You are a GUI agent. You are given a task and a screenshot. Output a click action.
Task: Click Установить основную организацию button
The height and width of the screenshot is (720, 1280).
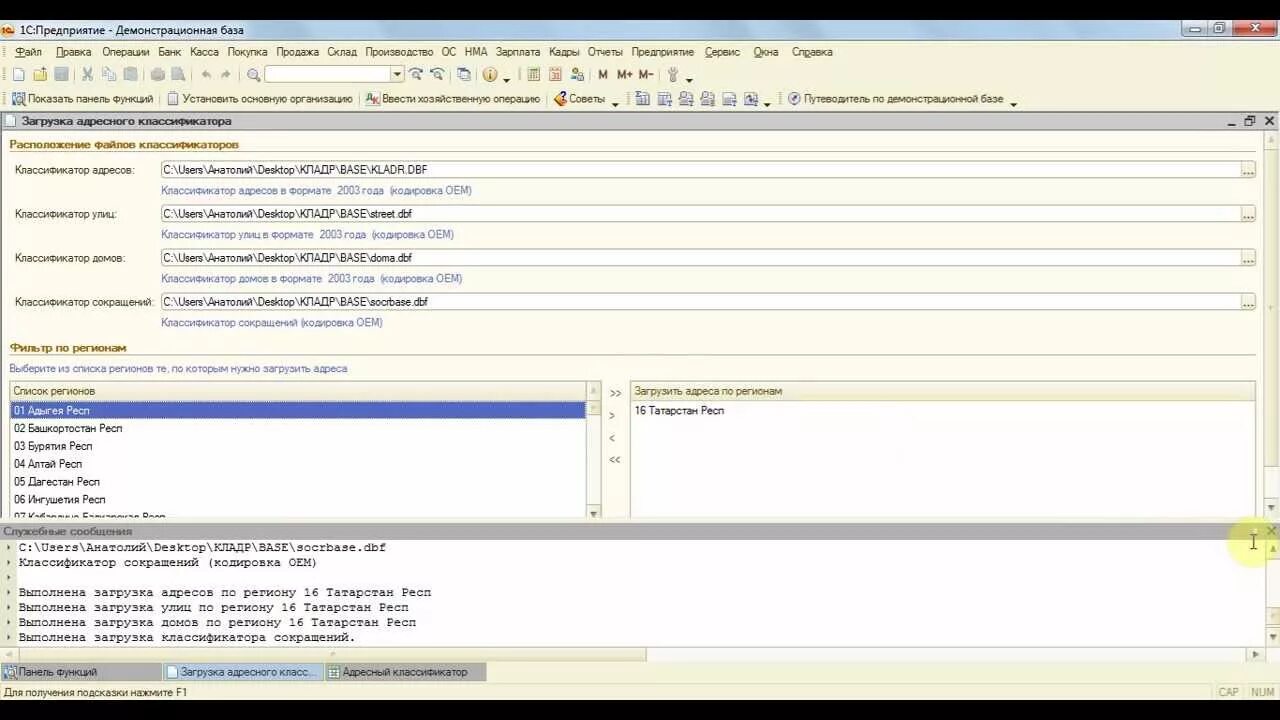point(259,99)
